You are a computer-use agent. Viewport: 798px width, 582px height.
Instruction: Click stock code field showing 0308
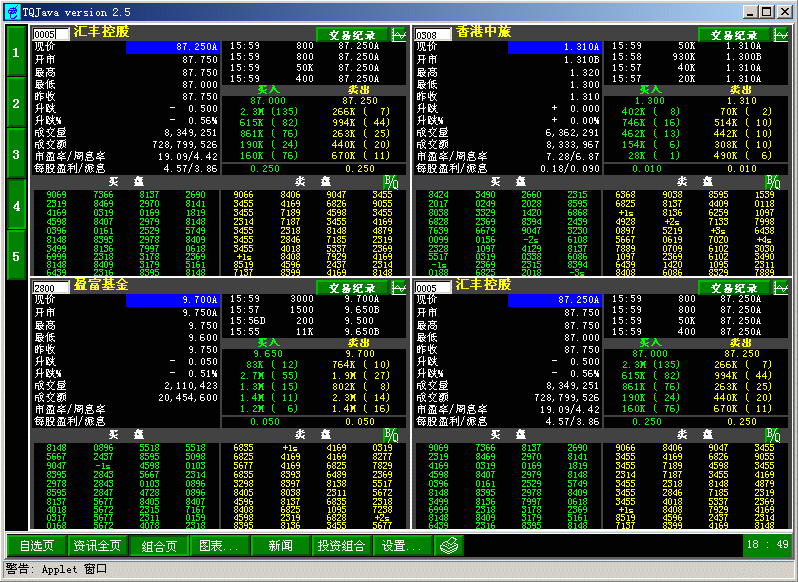433,35
